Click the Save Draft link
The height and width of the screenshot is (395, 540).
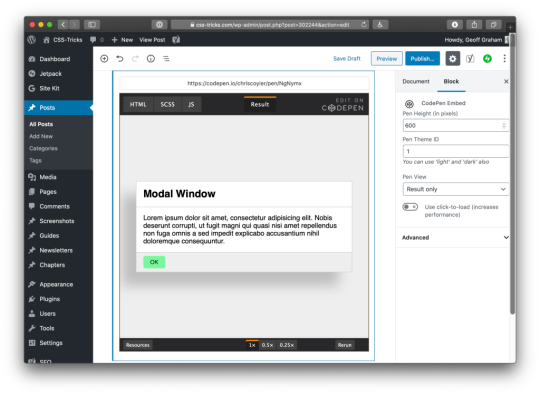coord(347,59)
